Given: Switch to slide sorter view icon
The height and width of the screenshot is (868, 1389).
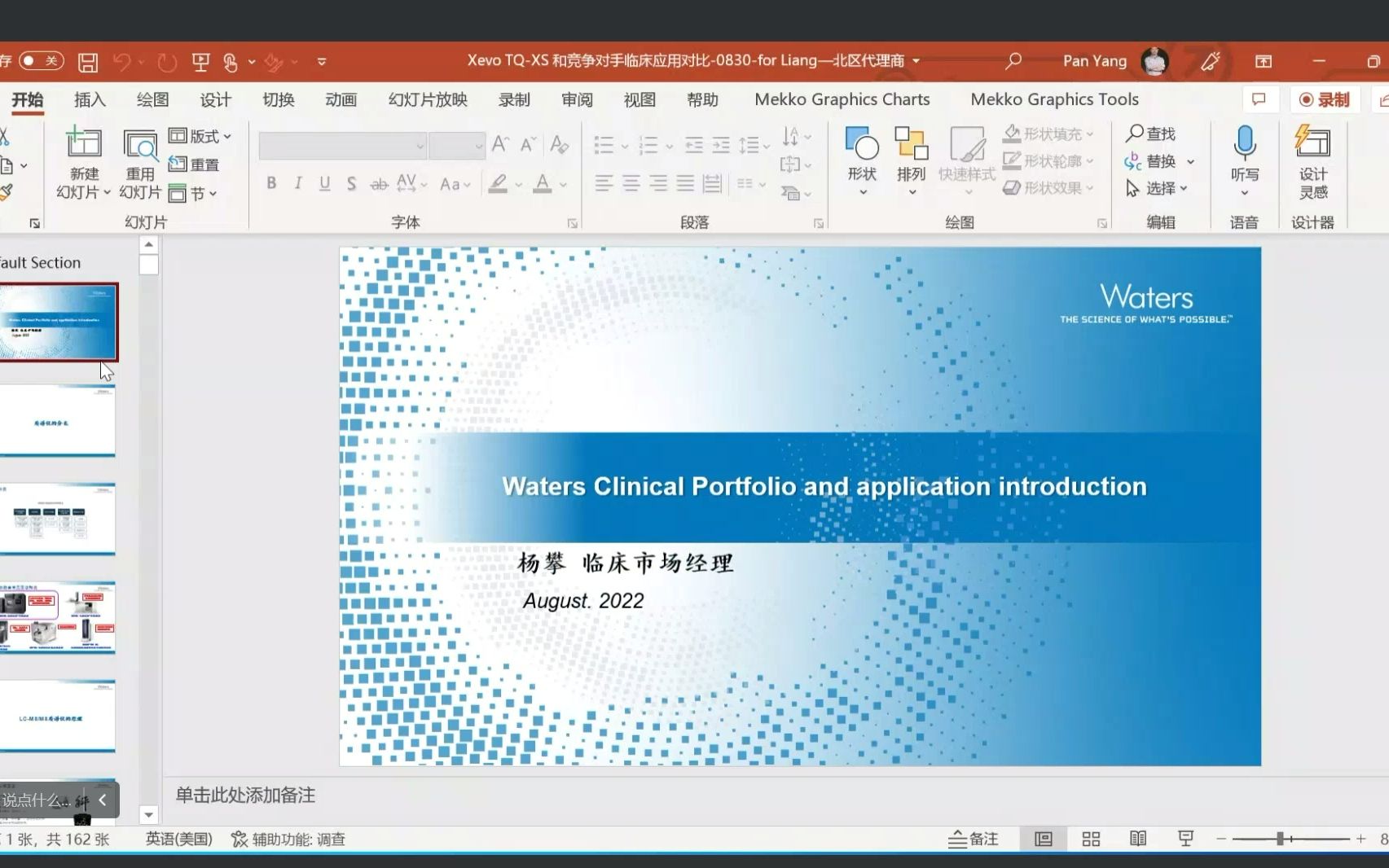Looking at the screenshot, I should pyautogui.click(x=1091, y=839).
